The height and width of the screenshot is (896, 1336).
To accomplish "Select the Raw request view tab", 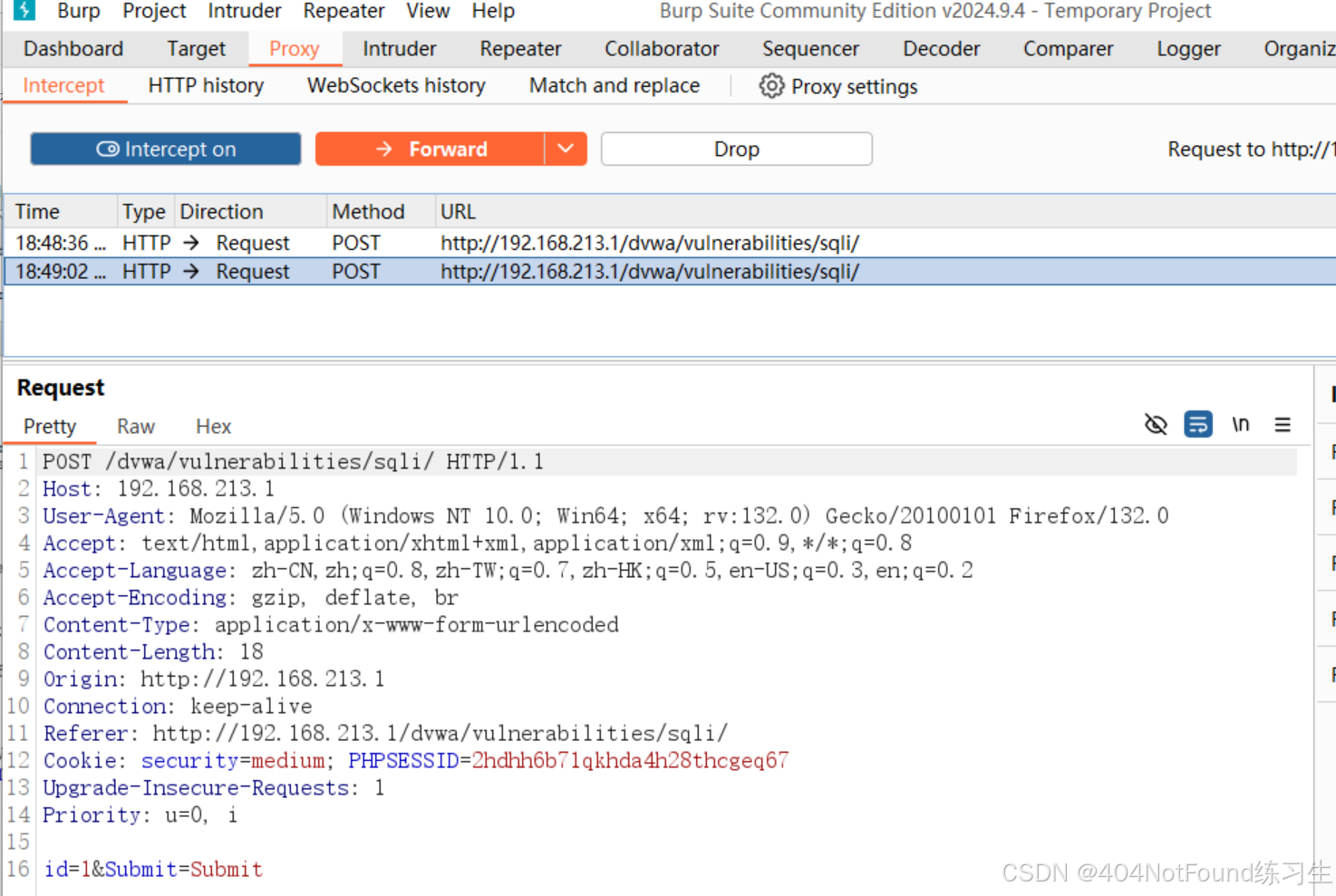I will (x=136, y=427).
